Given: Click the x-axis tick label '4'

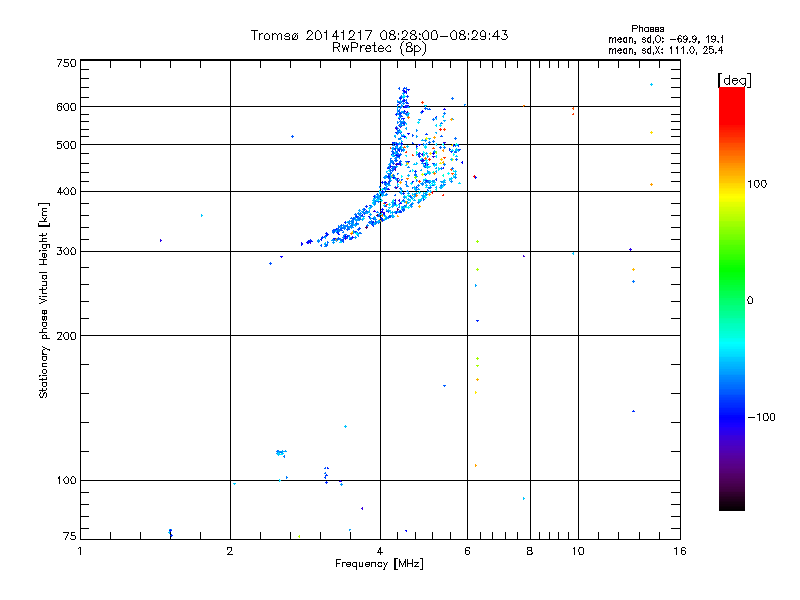Looking at the screenshot, I should [380, 551].
